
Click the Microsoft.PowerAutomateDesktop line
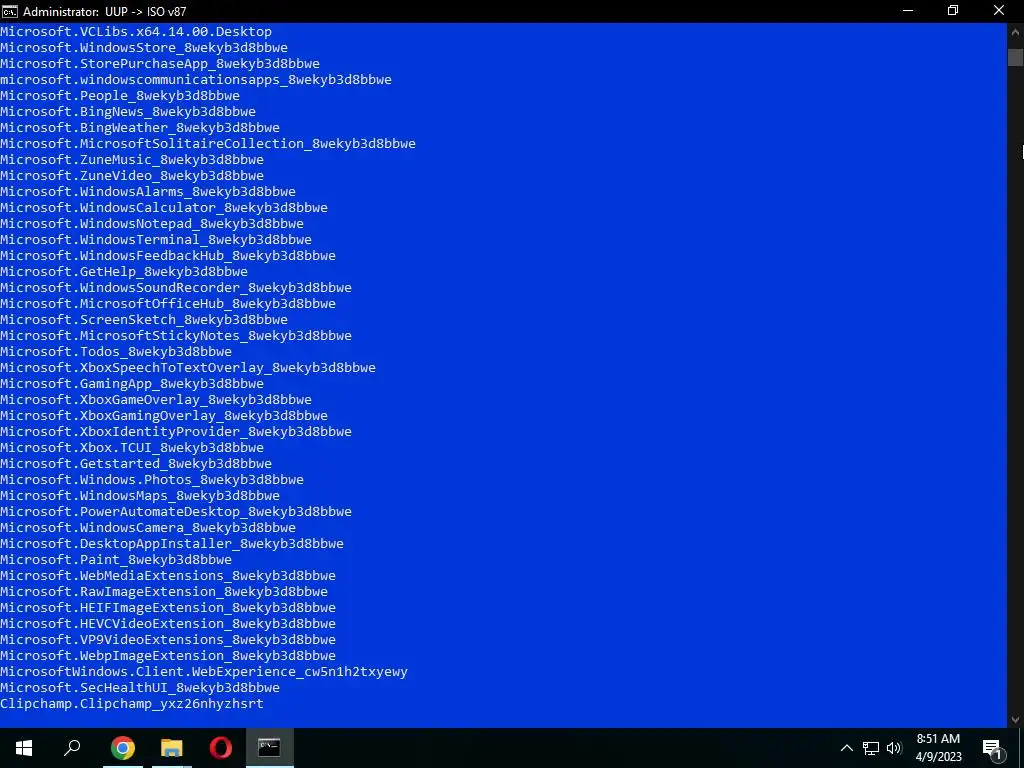[x=176, y=511]
